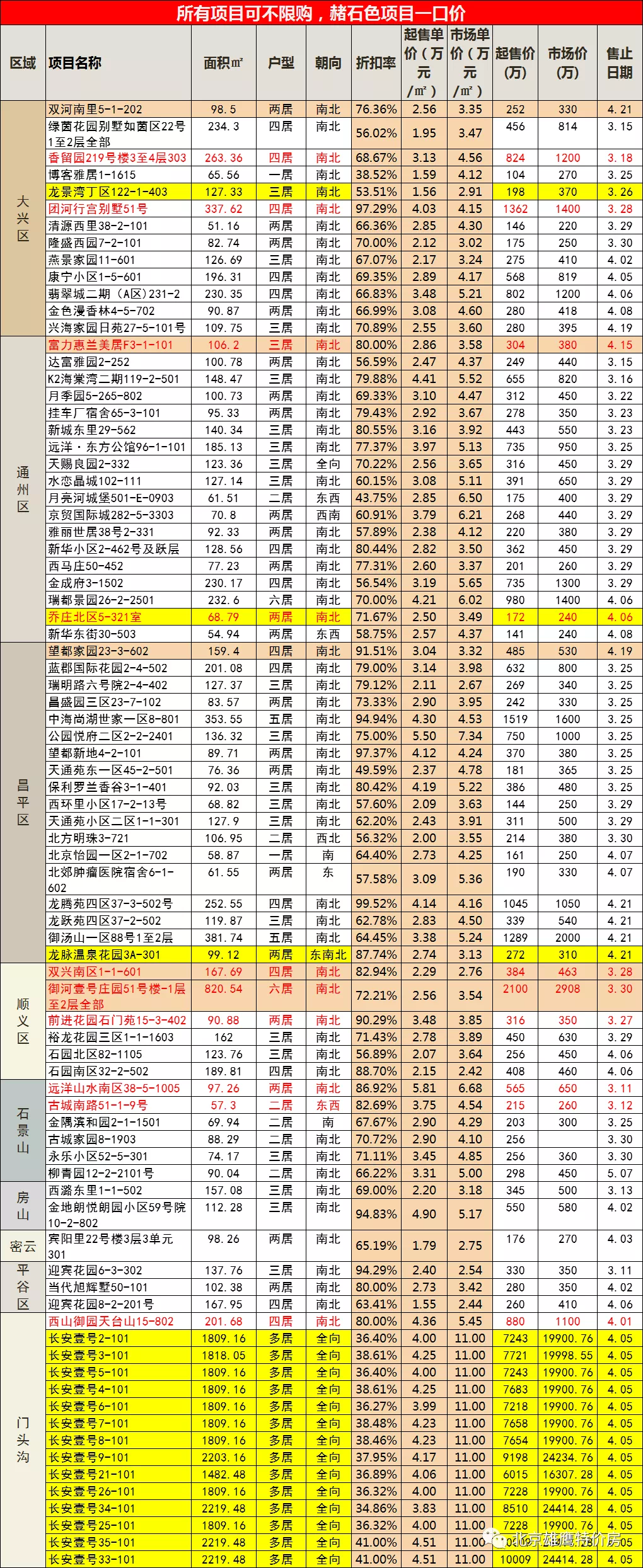Select the 项目名称 column header
The width and height of the screenshot is (643, 1568).
pyautogui.click(x=74, y=63)
